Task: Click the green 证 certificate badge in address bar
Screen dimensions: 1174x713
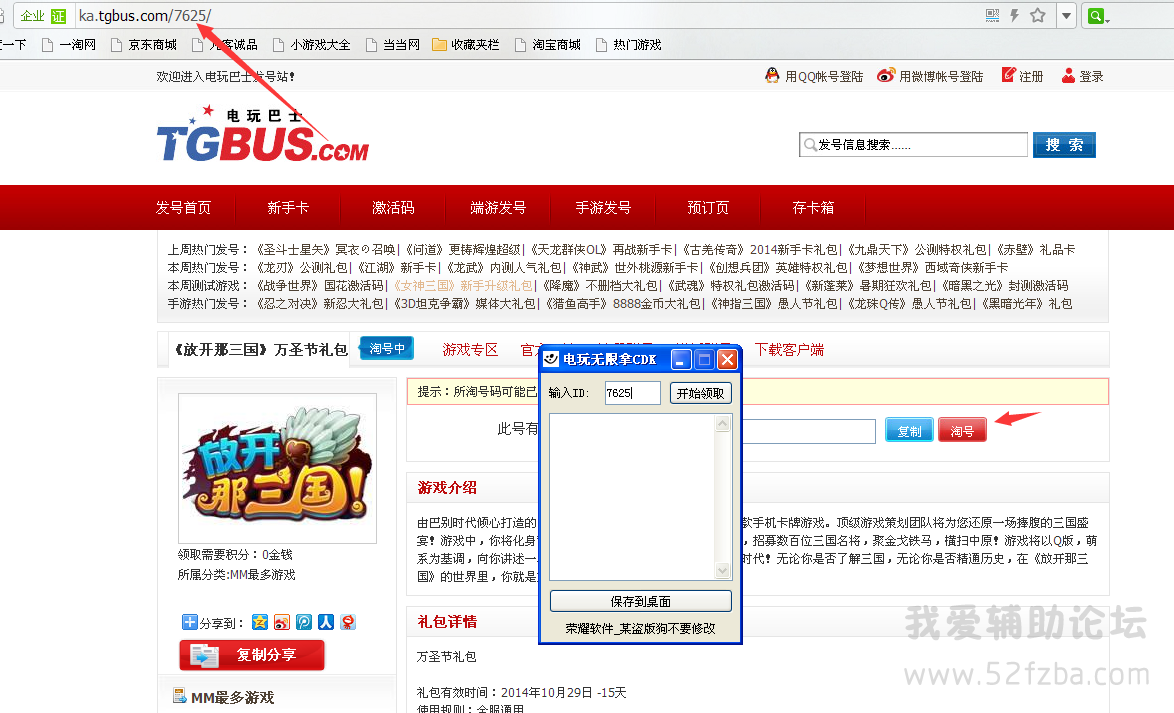Action: click(x=58, y=16)
